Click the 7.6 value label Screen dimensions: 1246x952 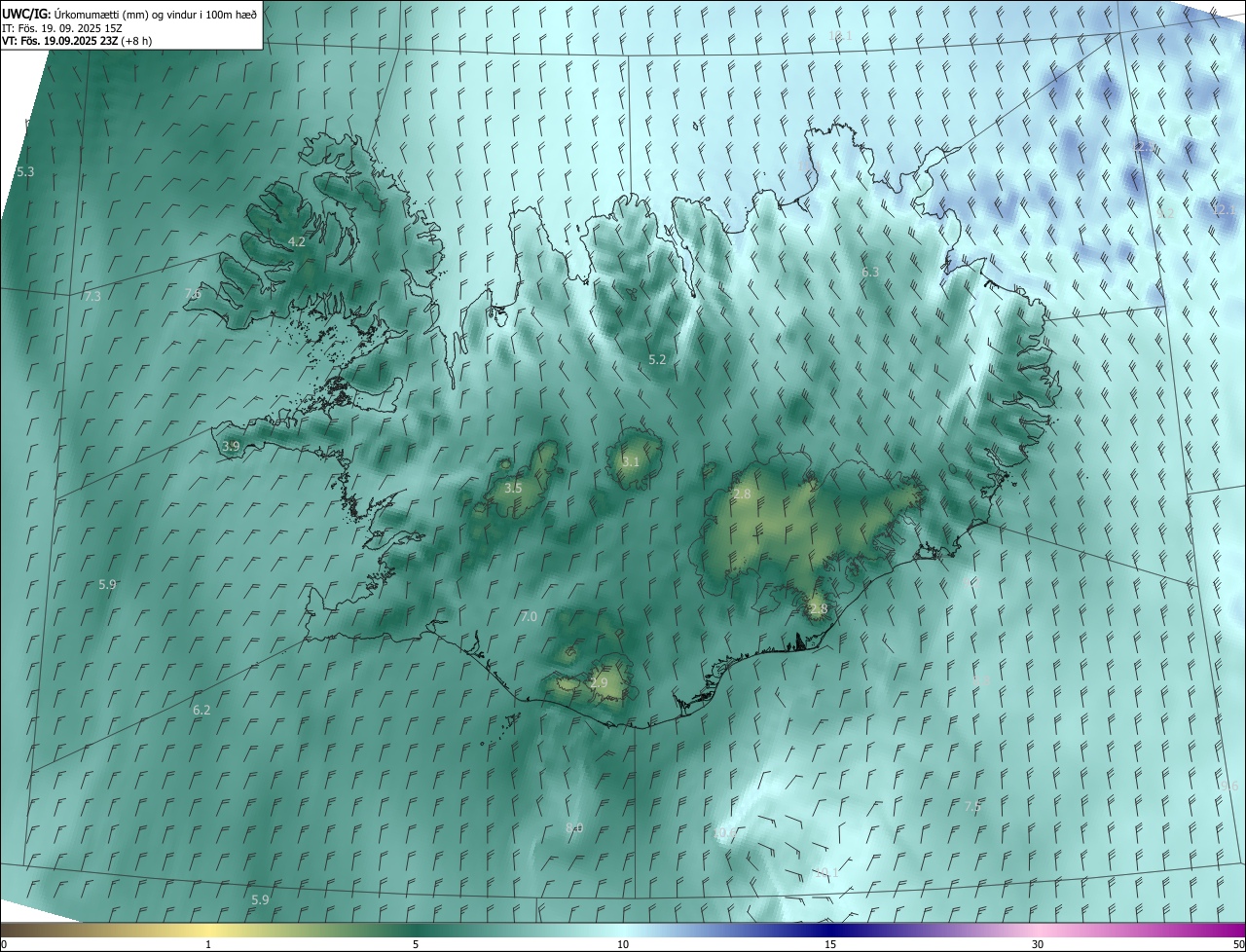click(193, 294)
